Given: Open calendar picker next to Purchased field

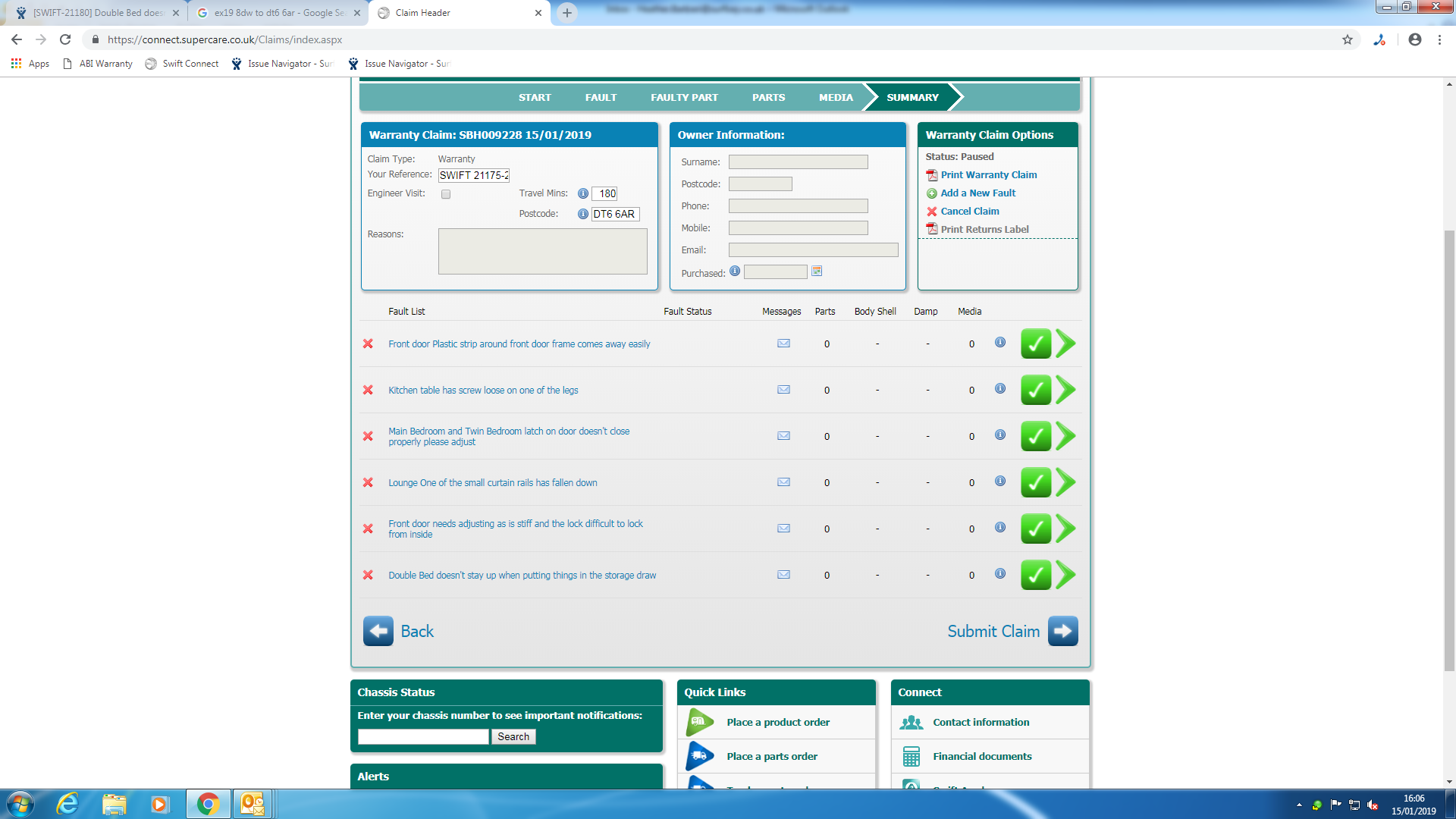Looking at the screenshot, I should coord(817,271).
